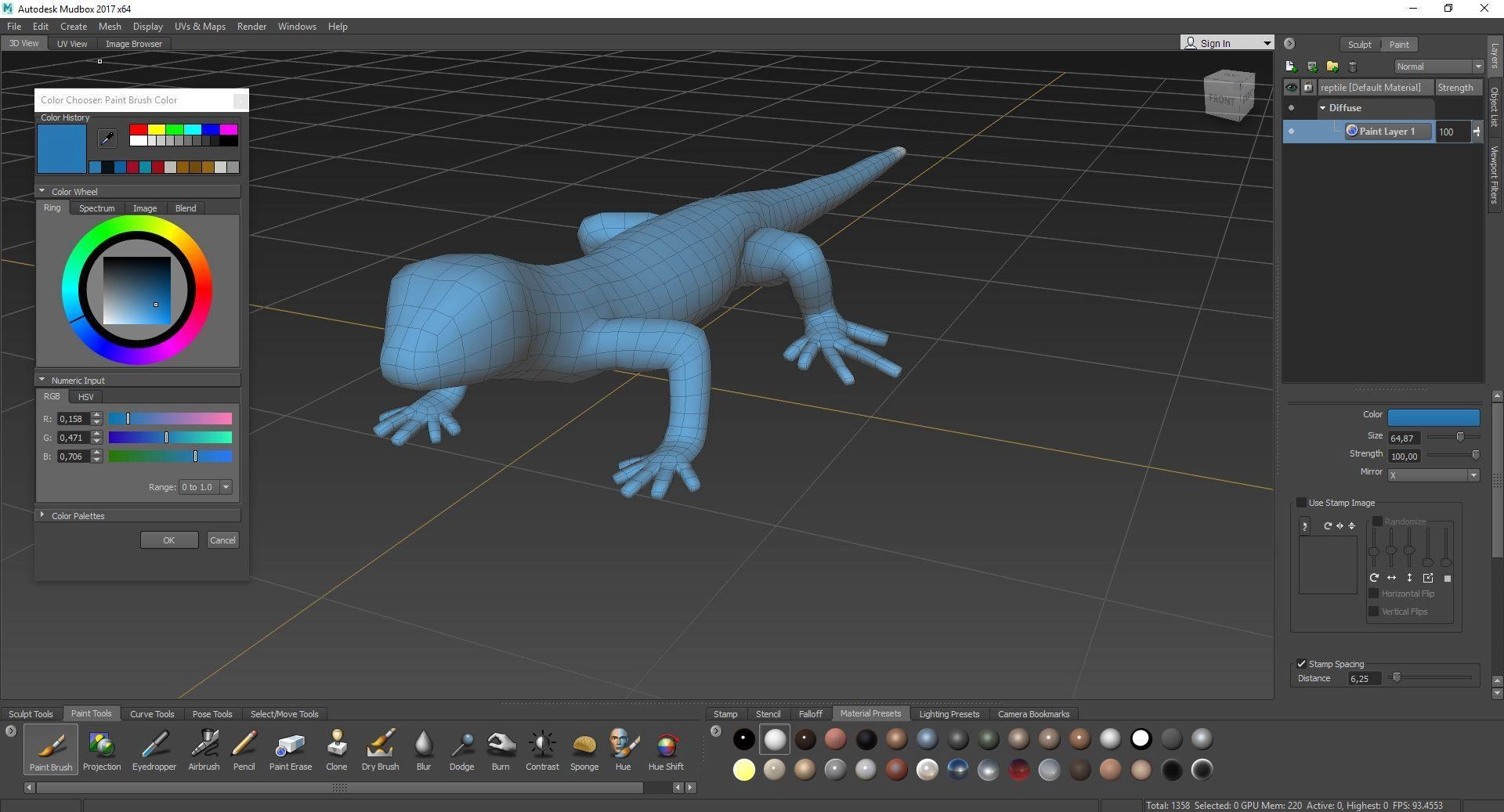Increase the G value stepper
This screenshot has width=1504, height=812.
pos(97,434)
